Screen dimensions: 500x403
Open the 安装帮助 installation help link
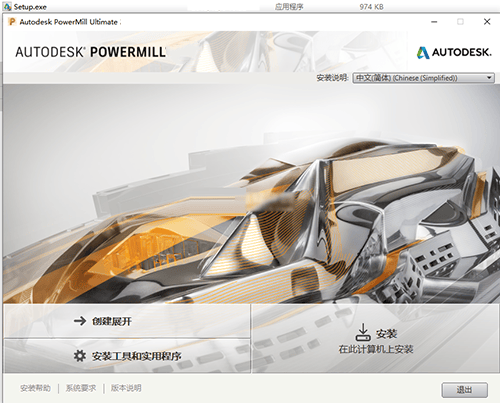35,388
